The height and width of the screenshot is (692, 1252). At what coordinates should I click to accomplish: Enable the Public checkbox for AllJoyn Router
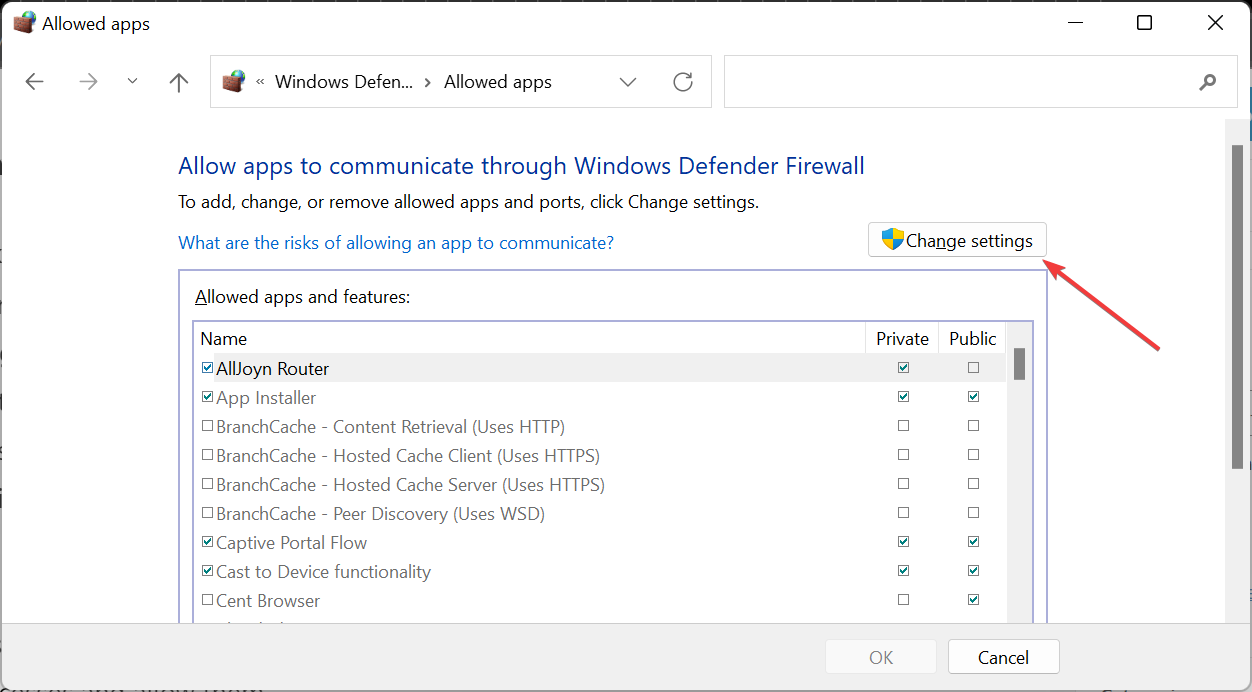pyautogui.click(x=973, y=368)
